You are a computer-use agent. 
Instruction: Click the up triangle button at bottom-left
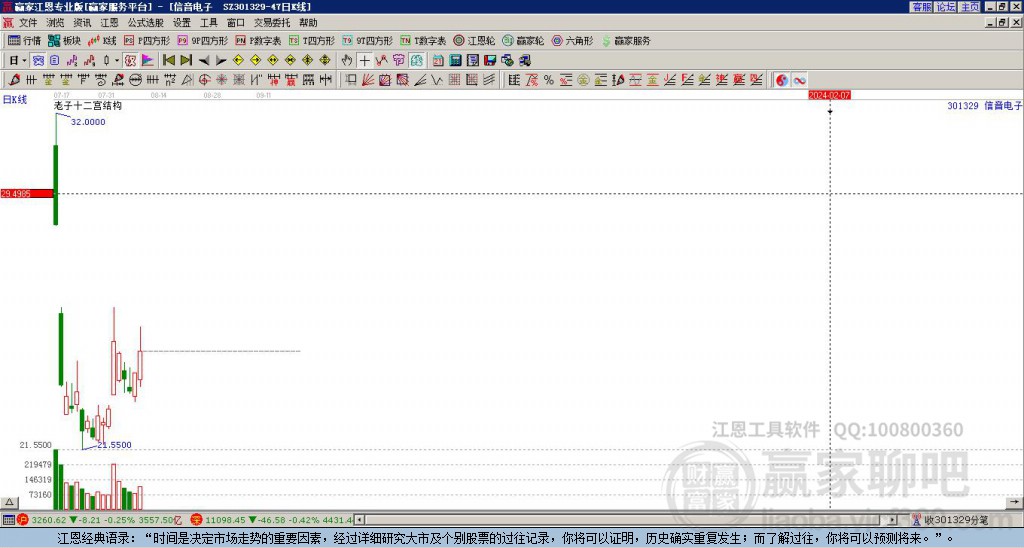pos(9,502)
